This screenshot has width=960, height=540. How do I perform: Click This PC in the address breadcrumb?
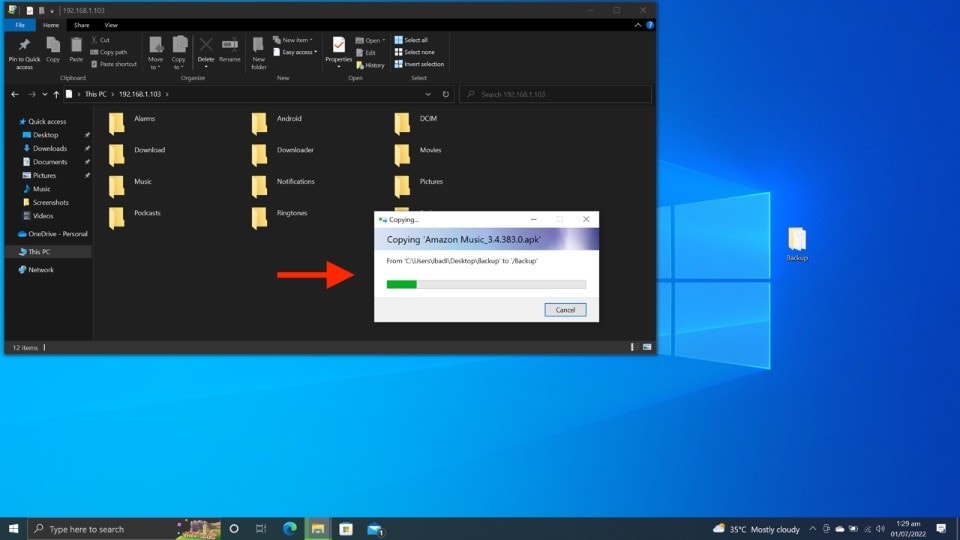click(x=96, y=94)
